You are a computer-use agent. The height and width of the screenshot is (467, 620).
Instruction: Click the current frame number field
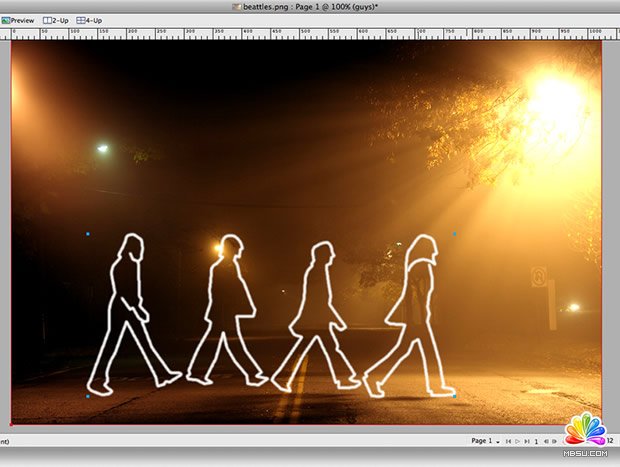tap(536, 441)
